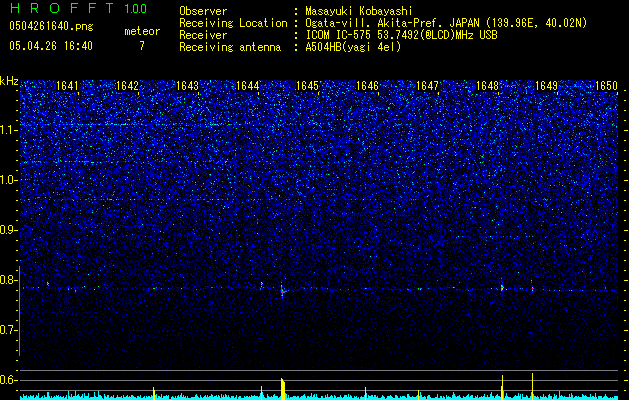Click the 'Receiving antenna' label
Viewport: 629px width, 400px height.
pos(230,47)
